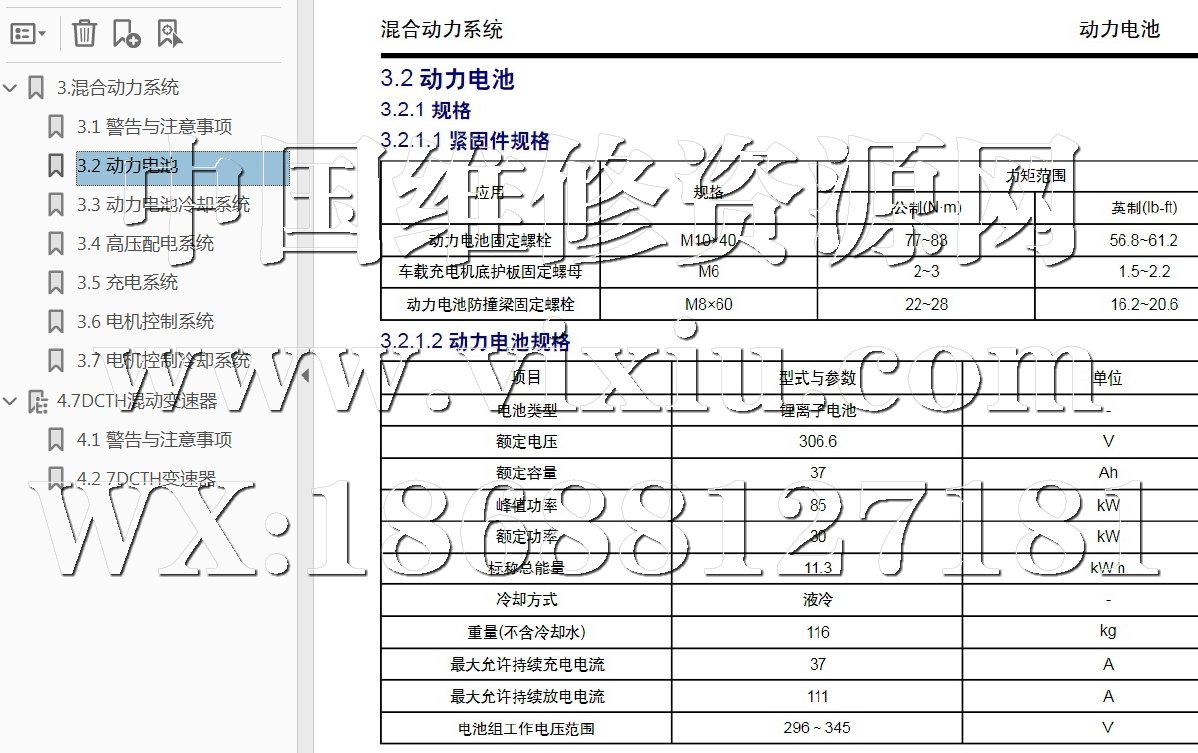Collapse the 4.7DCTH混动变速器 bookmark section
Screen dimensions: 1198x753
pyautogui.click(x=11, y=402)
